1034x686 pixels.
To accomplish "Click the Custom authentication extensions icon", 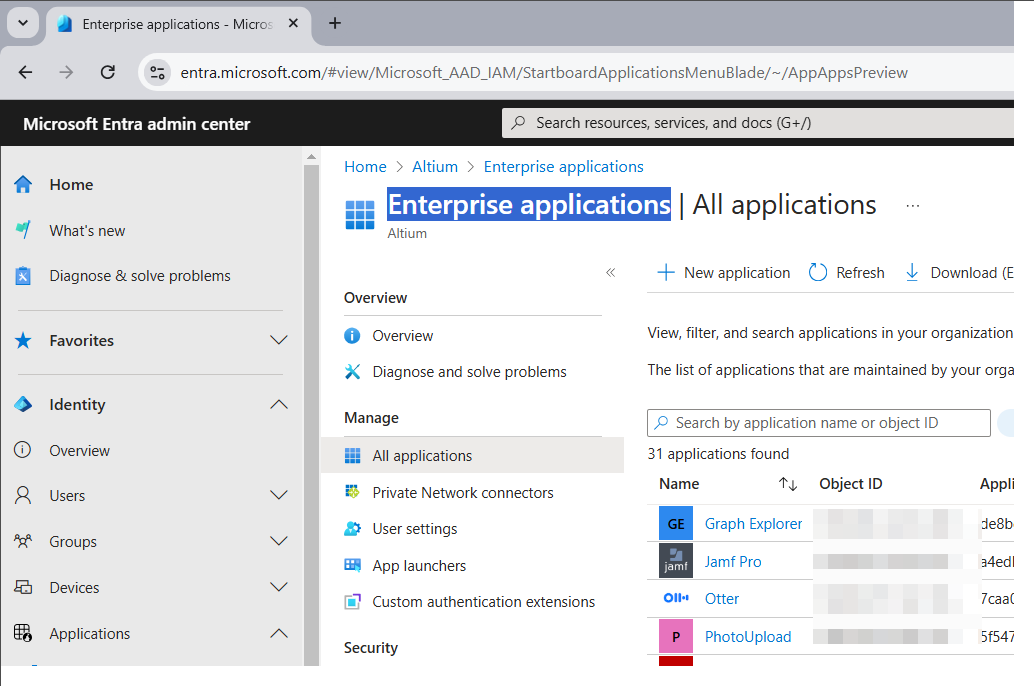I will pyautogui.click(x=352, y=602).
